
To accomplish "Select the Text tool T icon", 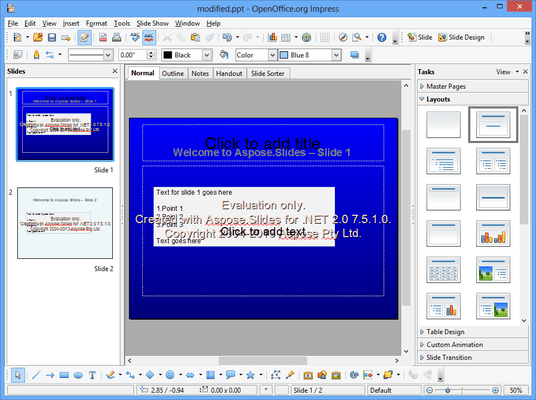I will point(92,375).
